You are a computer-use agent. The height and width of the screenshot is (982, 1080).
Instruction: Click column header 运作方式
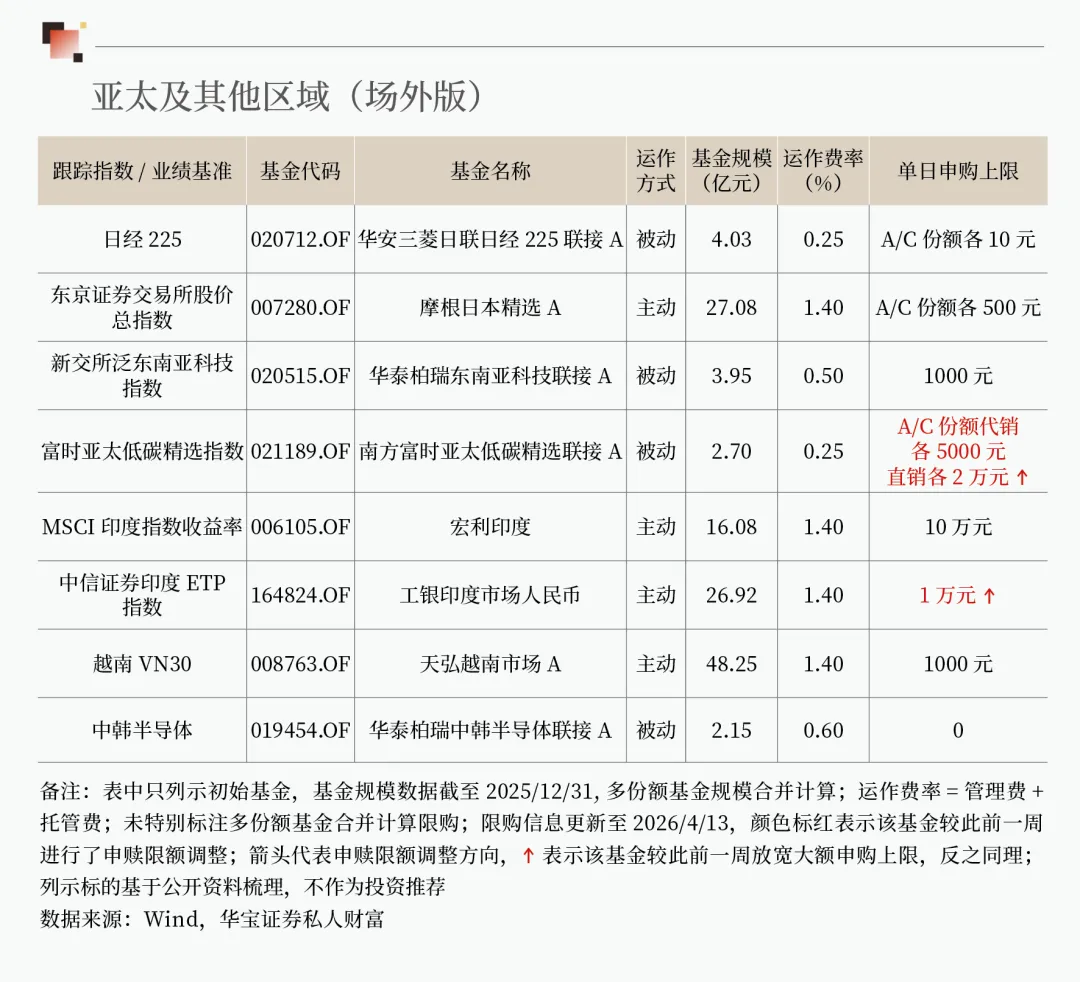pyautogui.click(x=656, y=171)
